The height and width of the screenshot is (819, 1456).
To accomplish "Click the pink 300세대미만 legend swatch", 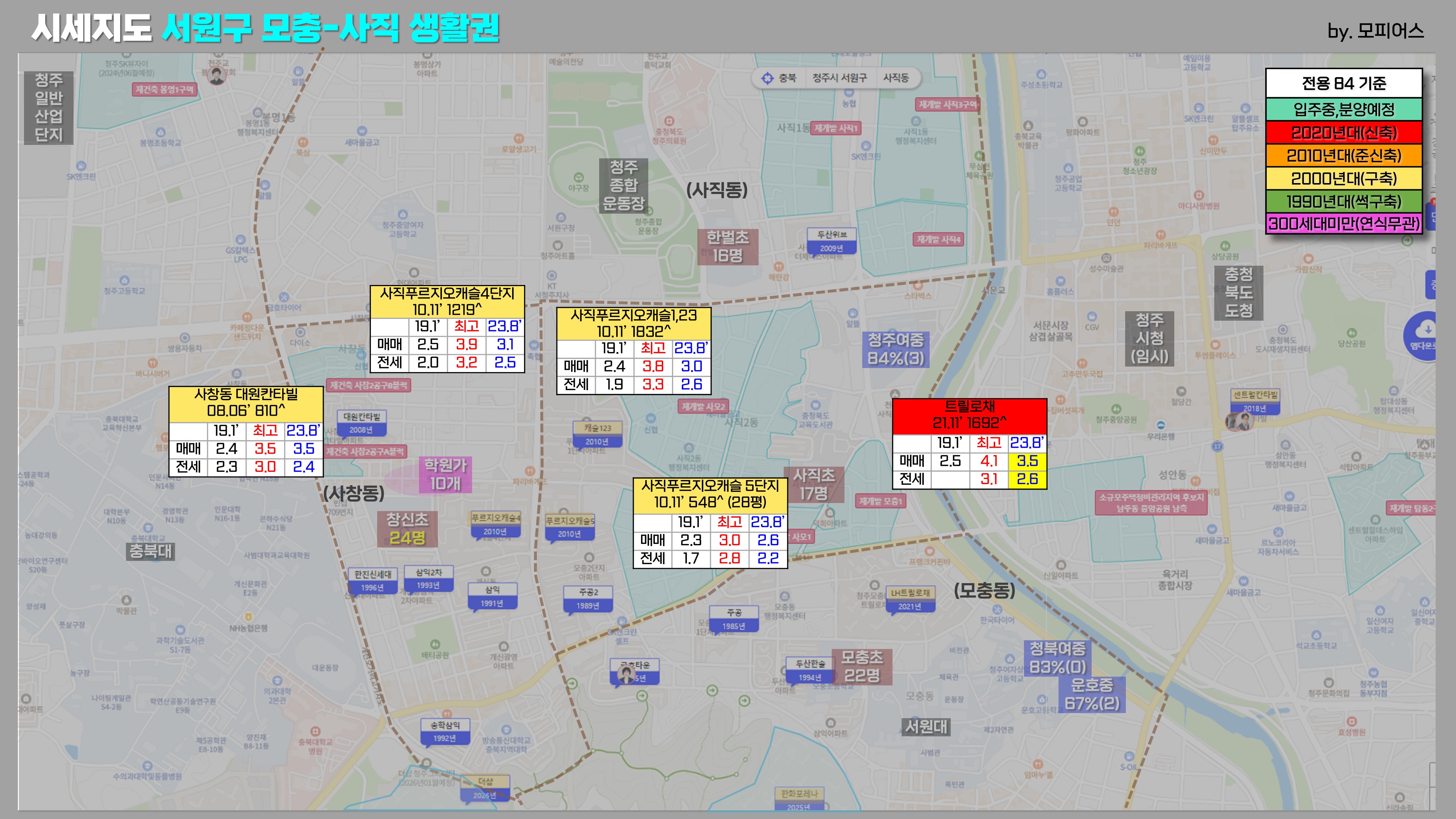I will pos(1344,224).
